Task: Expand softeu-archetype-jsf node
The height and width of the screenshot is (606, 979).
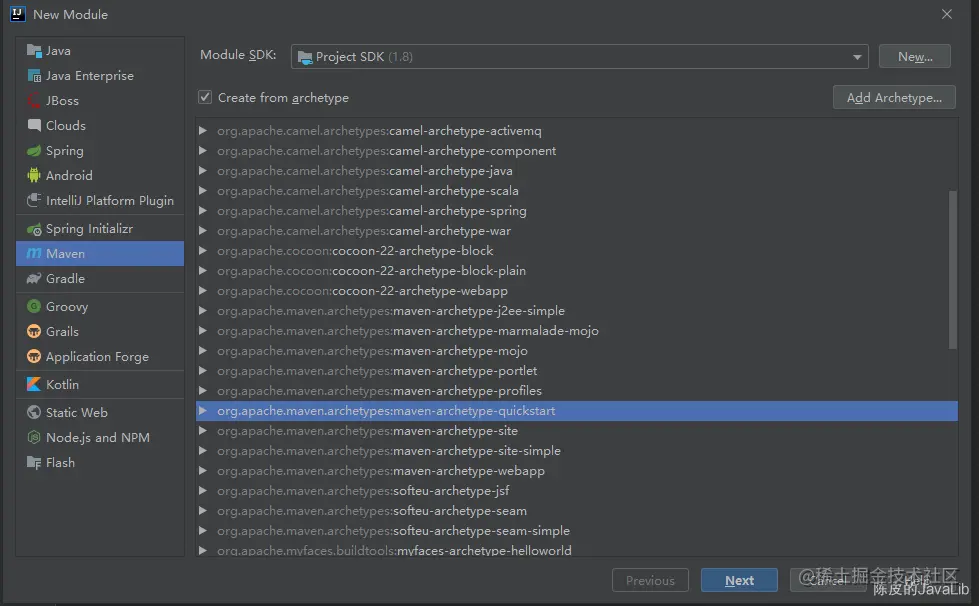Action: coord(202,491)
